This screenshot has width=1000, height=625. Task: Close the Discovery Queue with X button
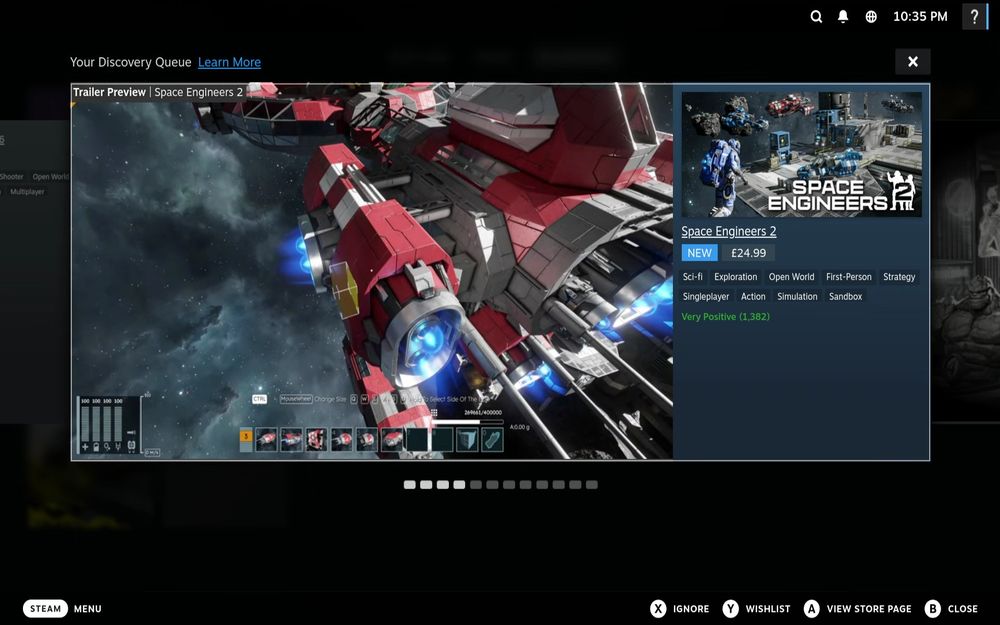(x=913, y=61)
